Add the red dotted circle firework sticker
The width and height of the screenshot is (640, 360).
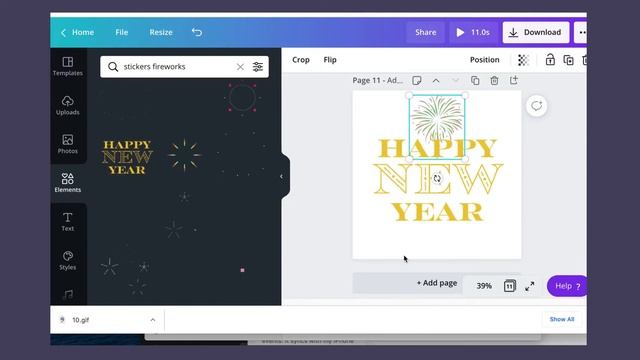coord(242,98)
